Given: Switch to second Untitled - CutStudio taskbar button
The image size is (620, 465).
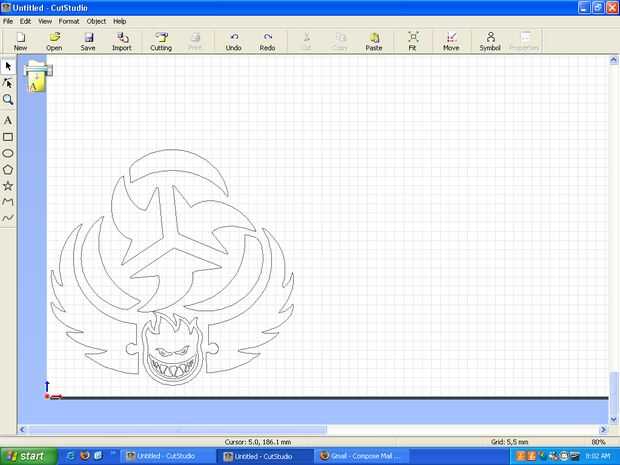Looking at the screenshot, I should point(265,456).
